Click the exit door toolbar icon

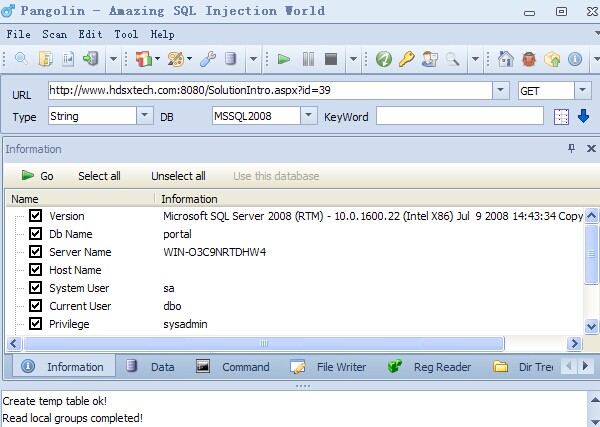tap(91, 59)
